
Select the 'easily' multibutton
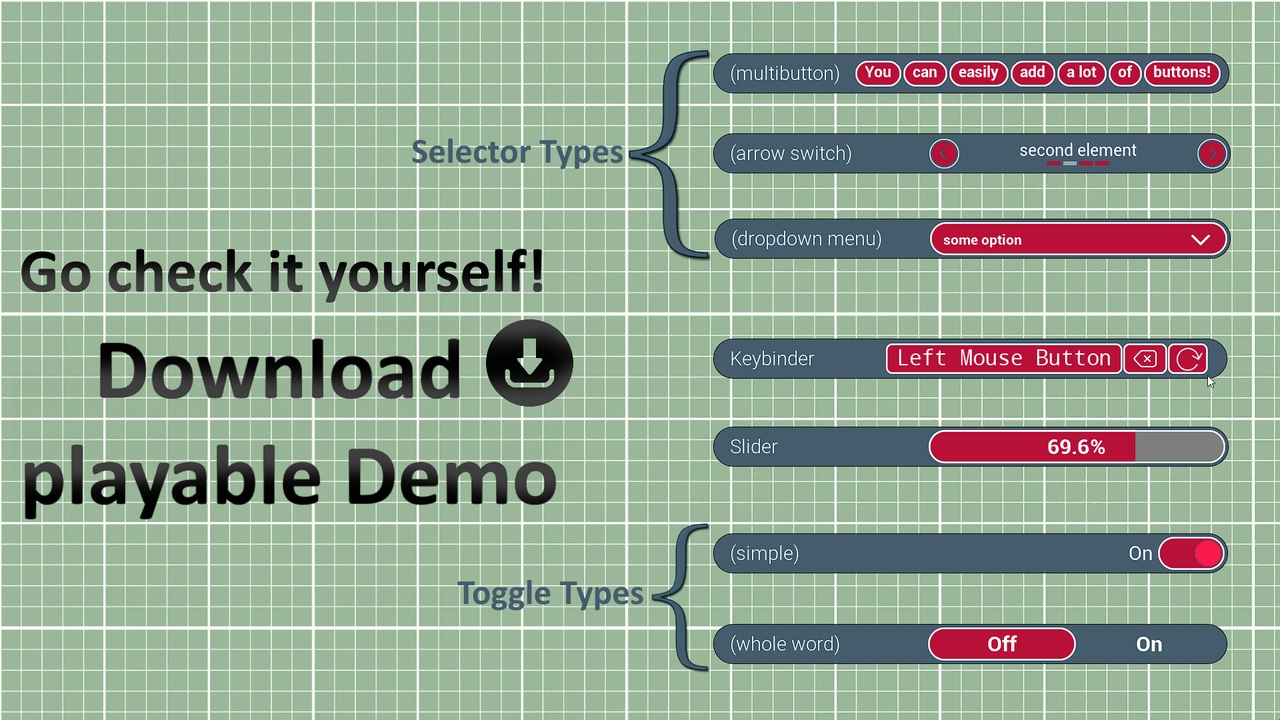(978, 72)
